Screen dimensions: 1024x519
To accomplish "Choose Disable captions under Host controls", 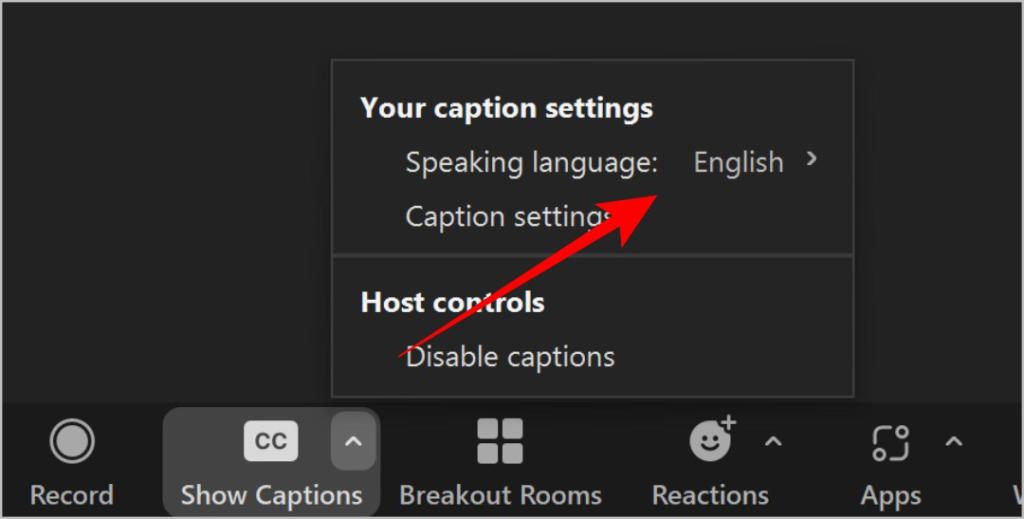I will (x=593, y=356).
